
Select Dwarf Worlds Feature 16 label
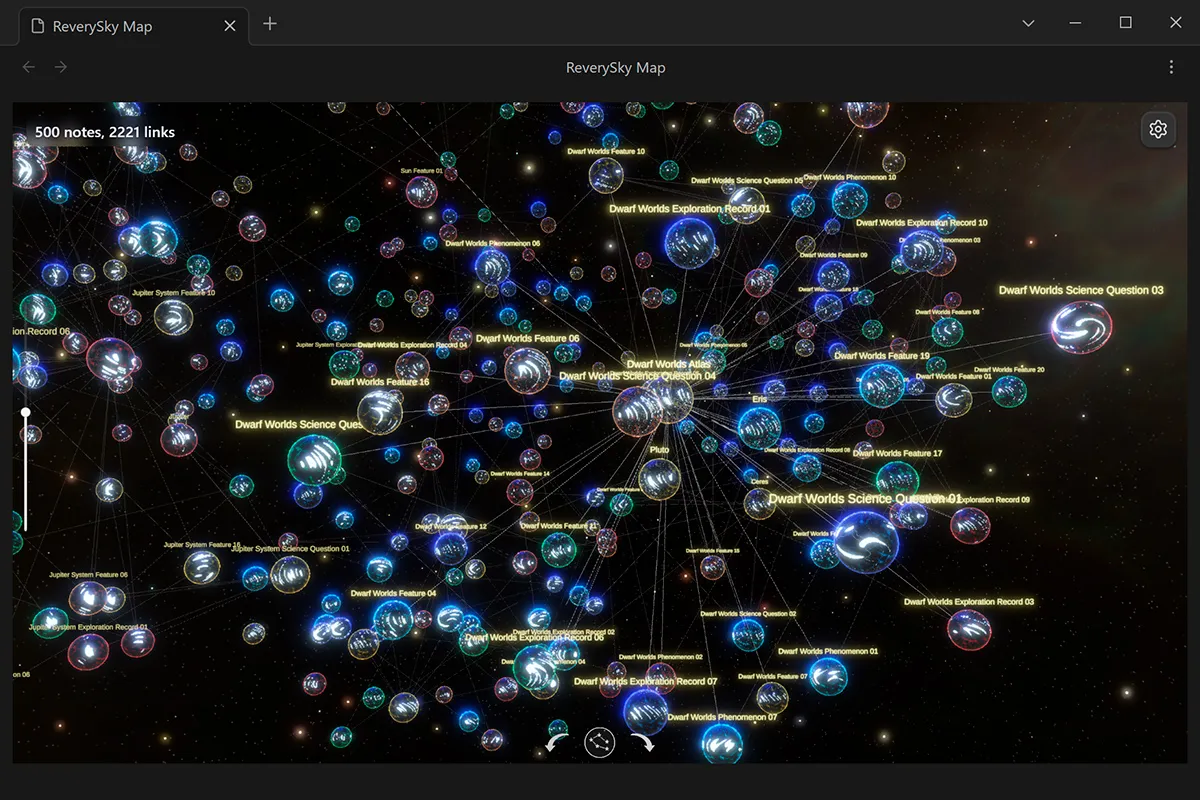[380, 382]
